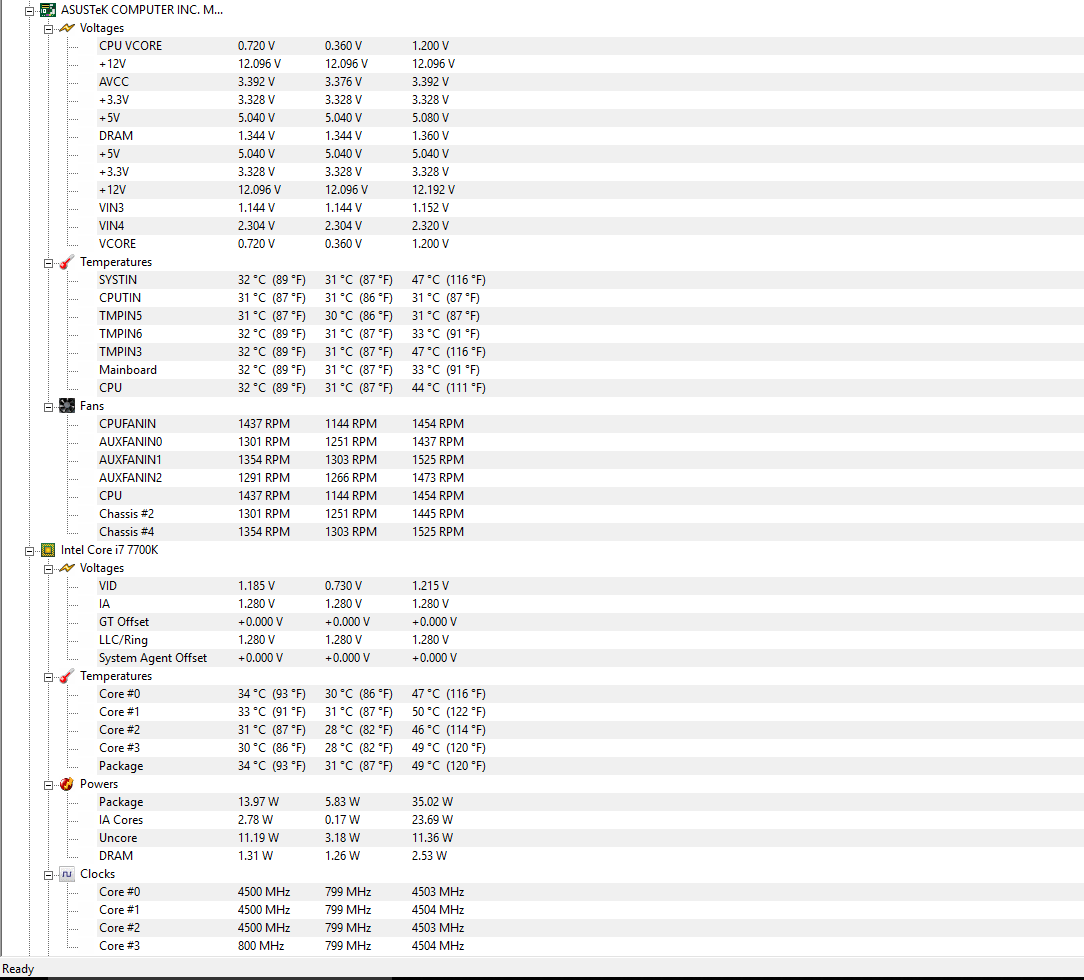Screen dimensions: 1084x980
Task: Collapse the Powers group
Action: tap(48, 785)
